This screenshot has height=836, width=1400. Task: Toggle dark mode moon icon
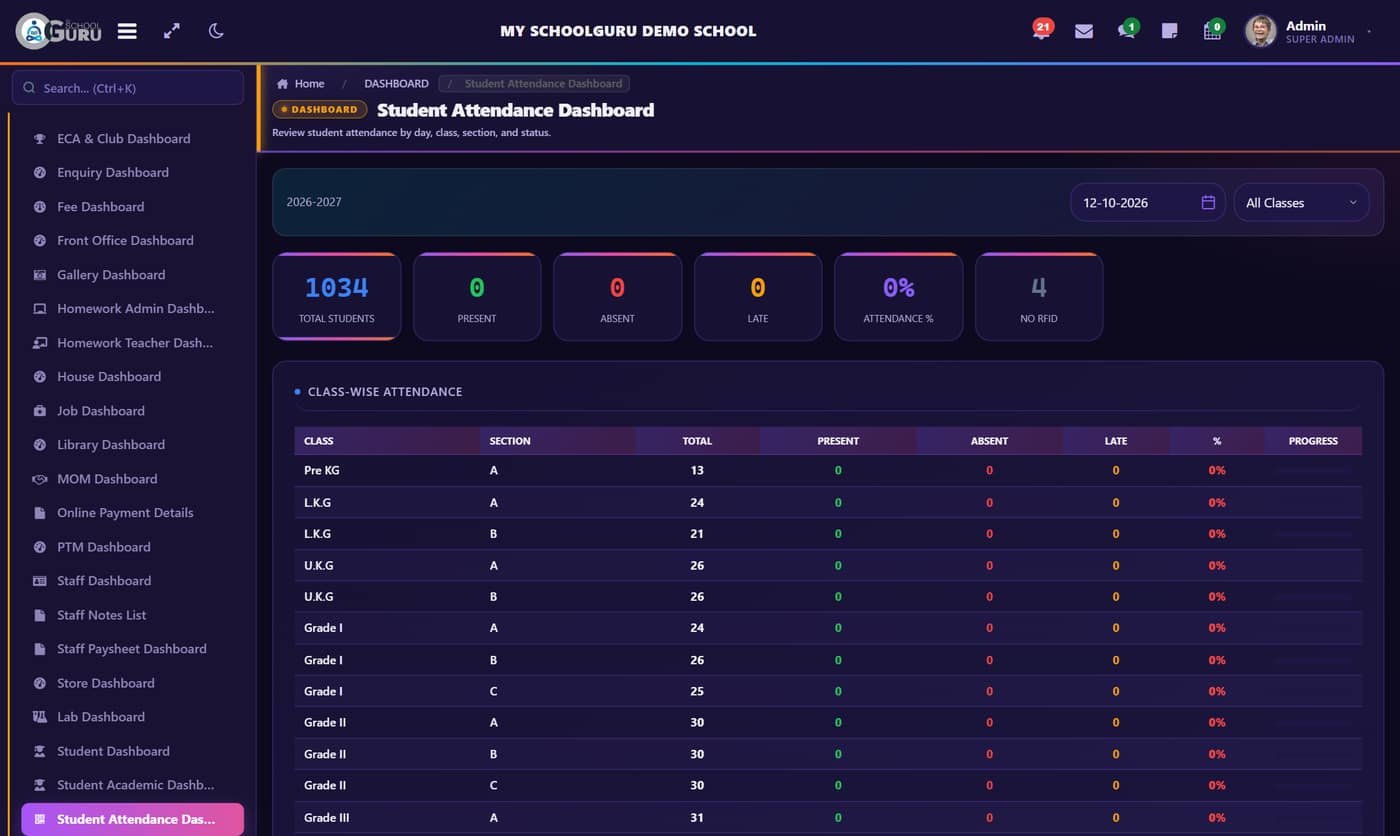tap(216, 31)
